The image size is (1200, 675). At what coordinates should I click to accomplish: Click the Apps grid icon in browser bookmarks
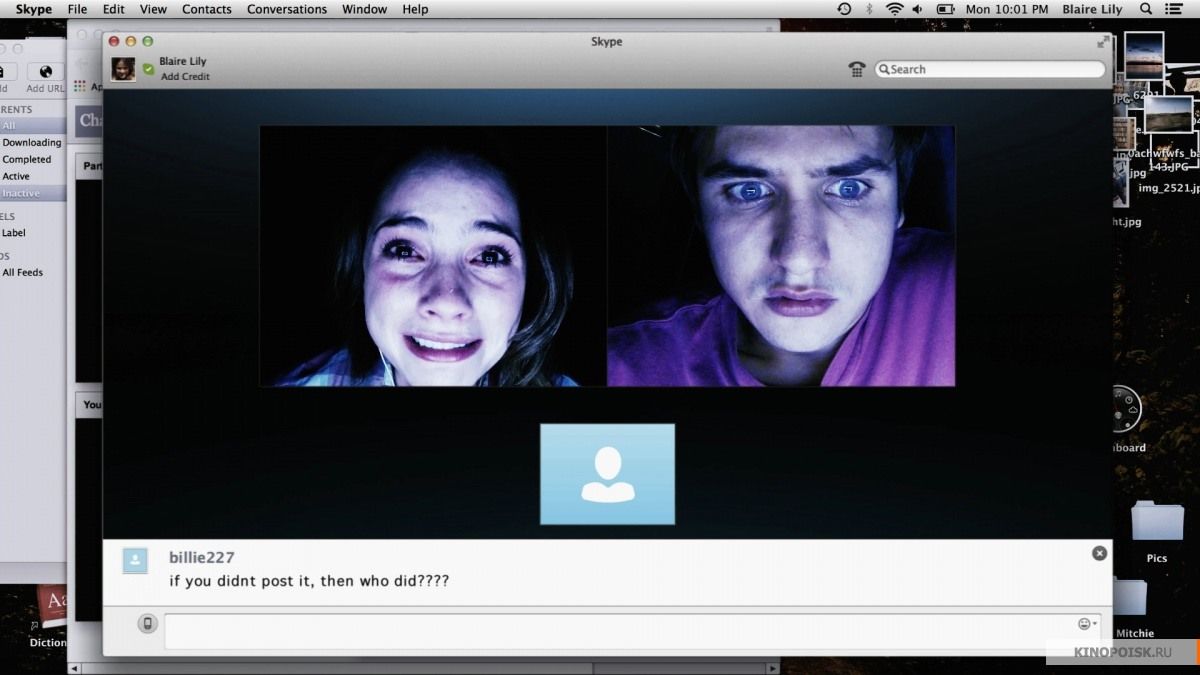pyautogui.click(x=80, y=86)
